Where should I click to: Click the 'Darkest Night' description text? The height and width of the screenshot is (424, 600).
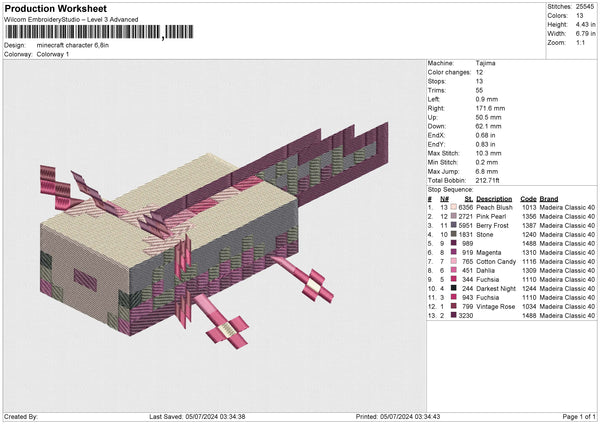click(496, 289)
